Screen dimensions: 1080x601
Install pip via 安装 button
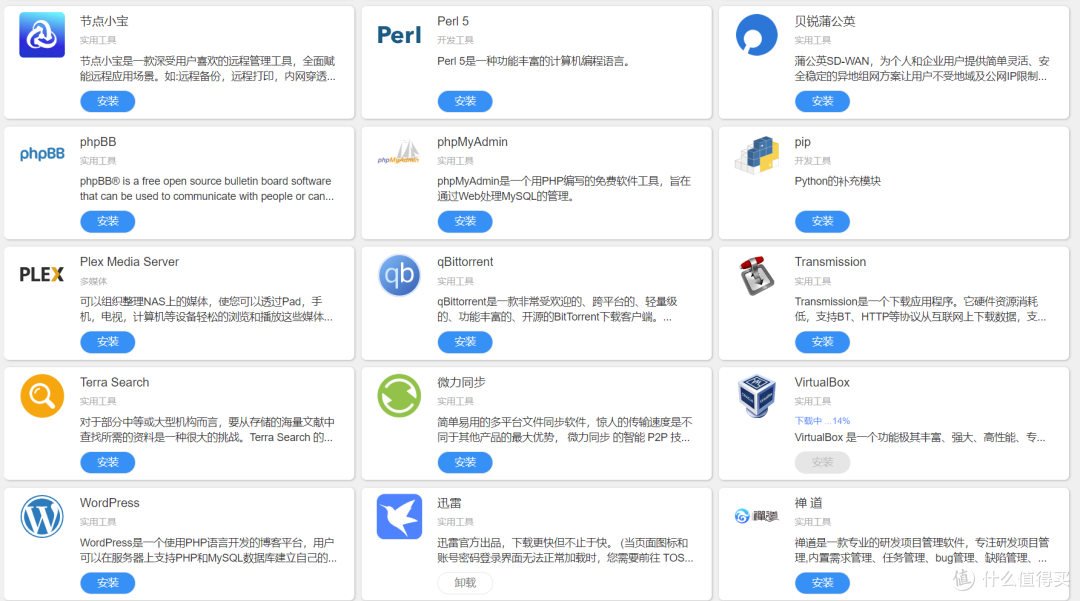[x=822, y=221]
